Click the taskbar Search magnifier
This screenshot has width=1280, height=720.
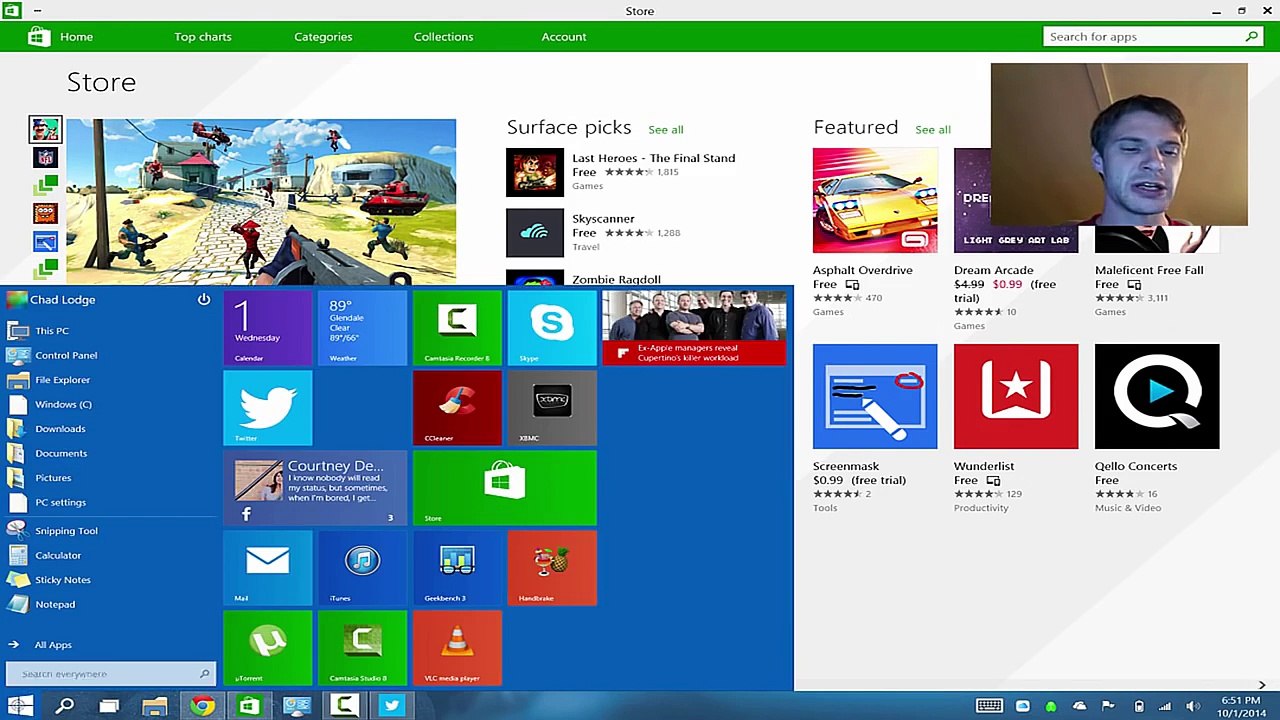[64, 706]
